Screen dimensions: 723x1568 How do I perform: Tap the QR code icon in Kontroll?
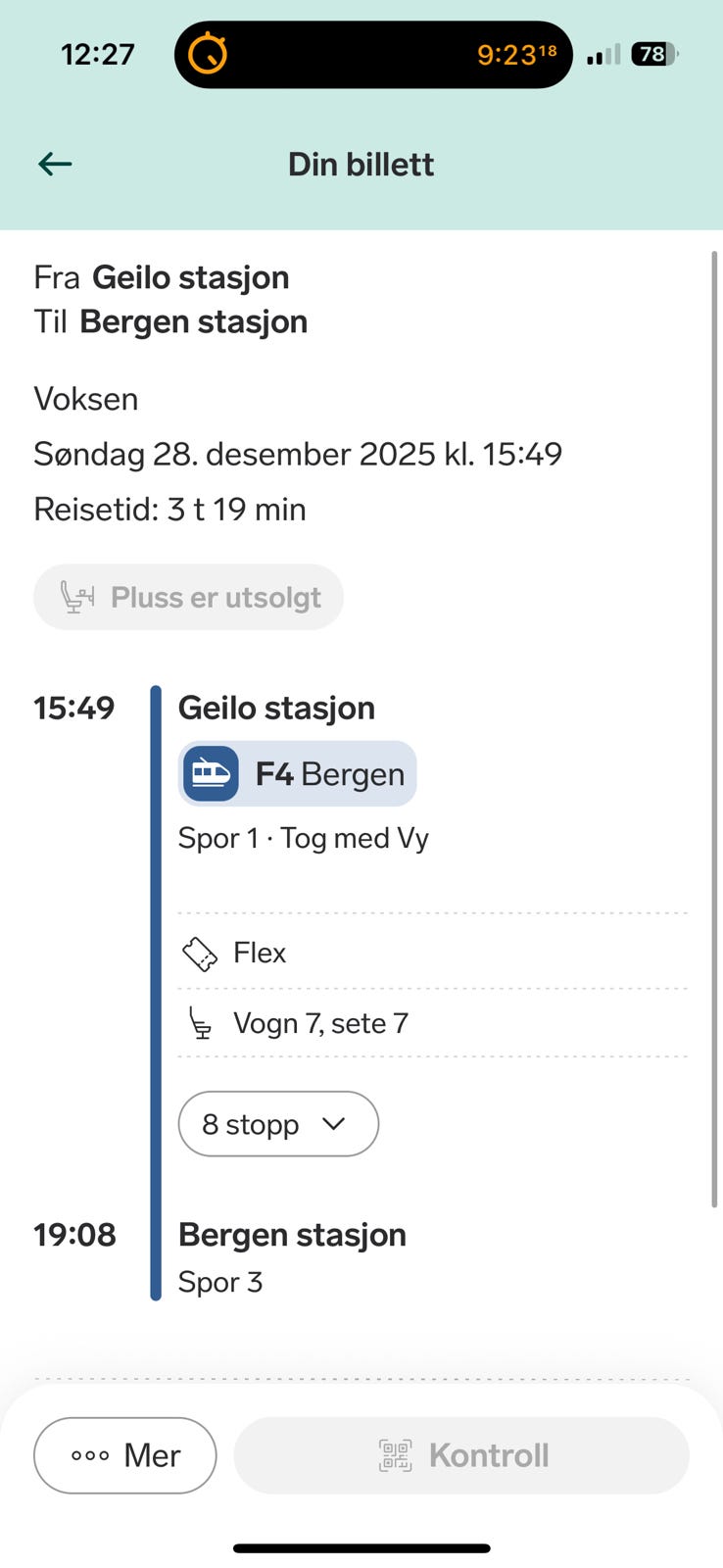click(x=396, y=1455)
